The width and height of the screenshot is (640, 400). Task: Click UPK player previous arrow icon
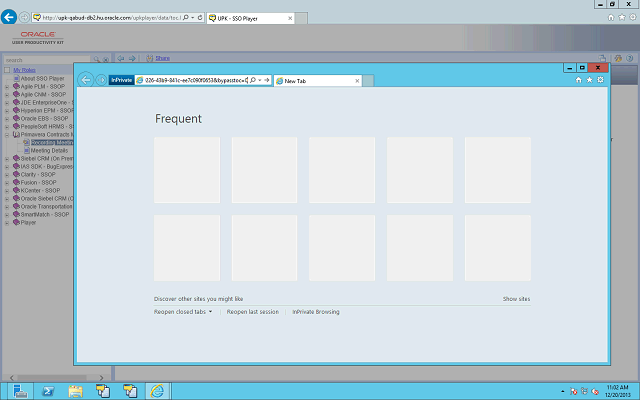[121, 58]
